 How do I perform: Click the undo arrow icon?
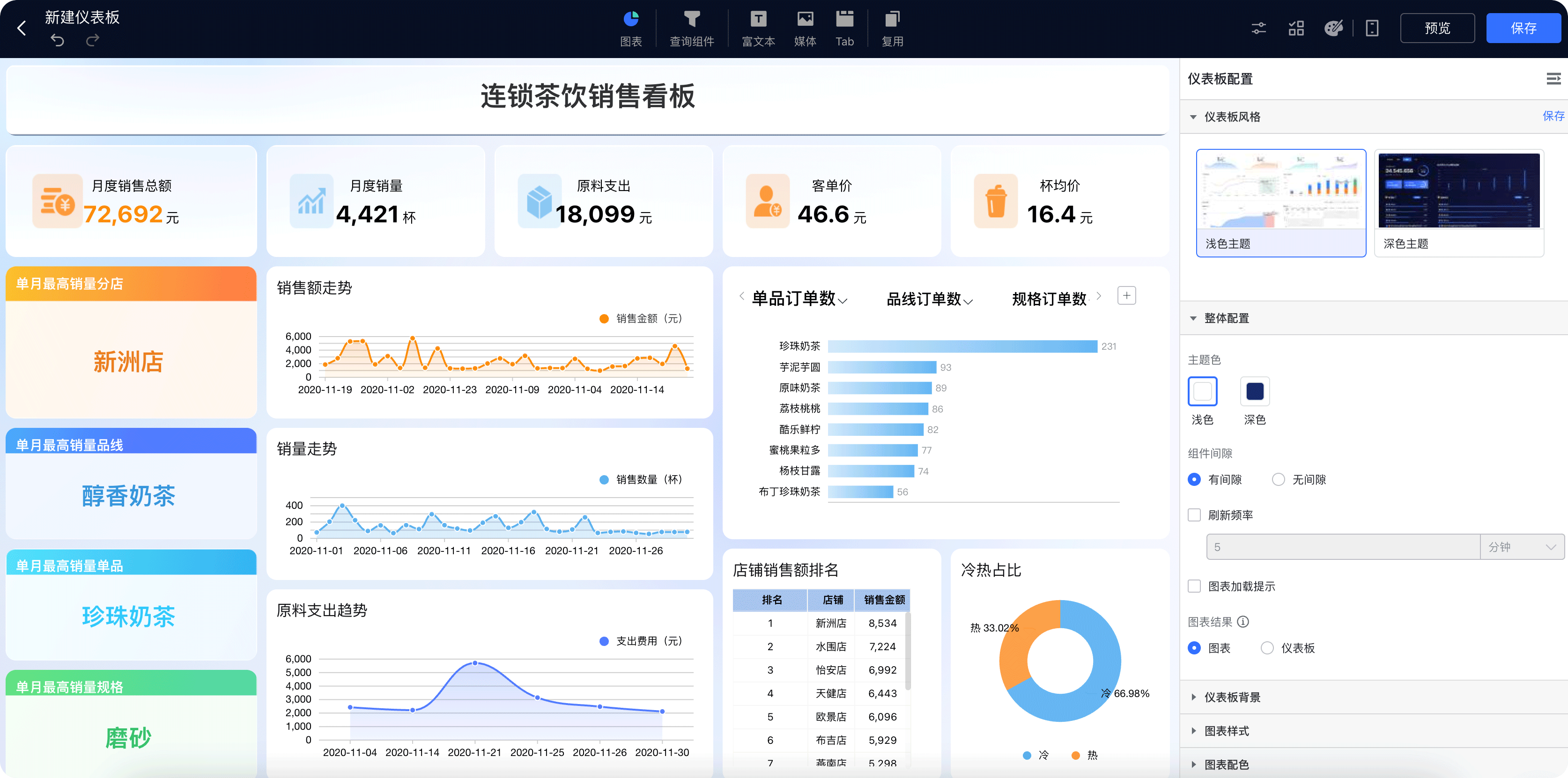tap(57, 41)
